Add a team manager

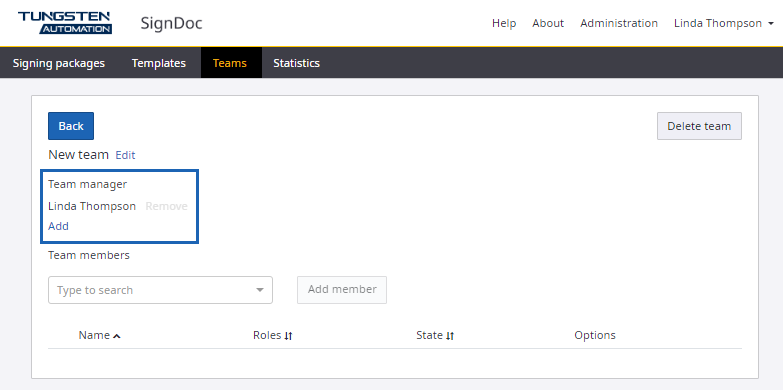click(58, 226)
